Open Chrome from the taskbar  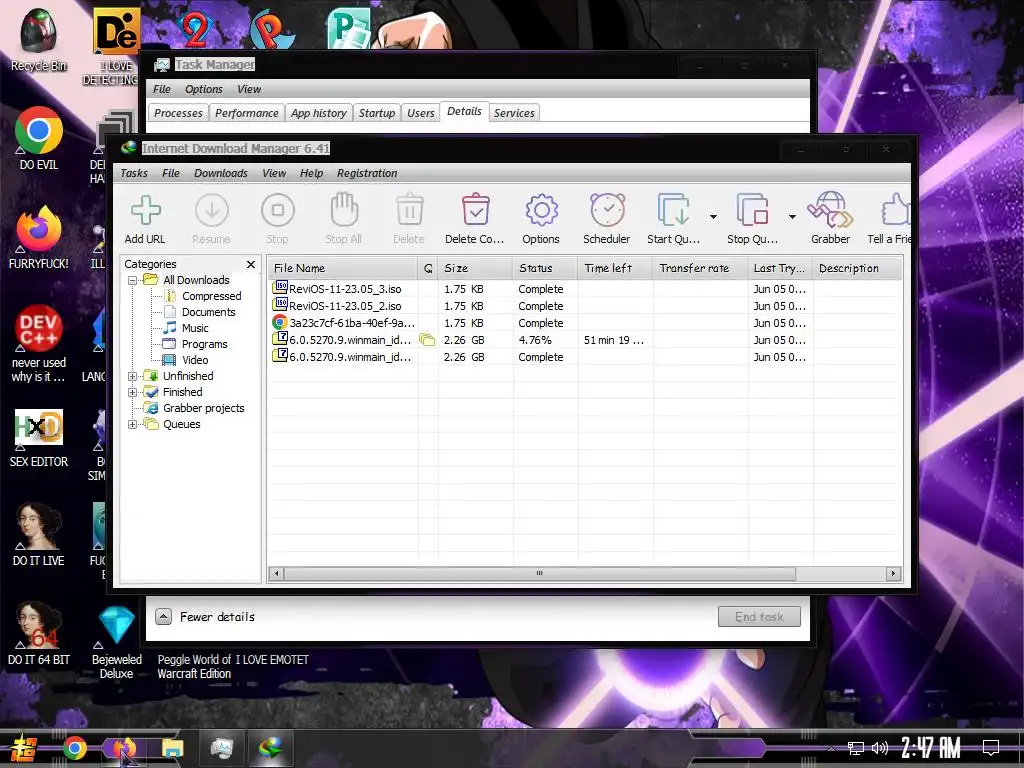tap(75, 748)
